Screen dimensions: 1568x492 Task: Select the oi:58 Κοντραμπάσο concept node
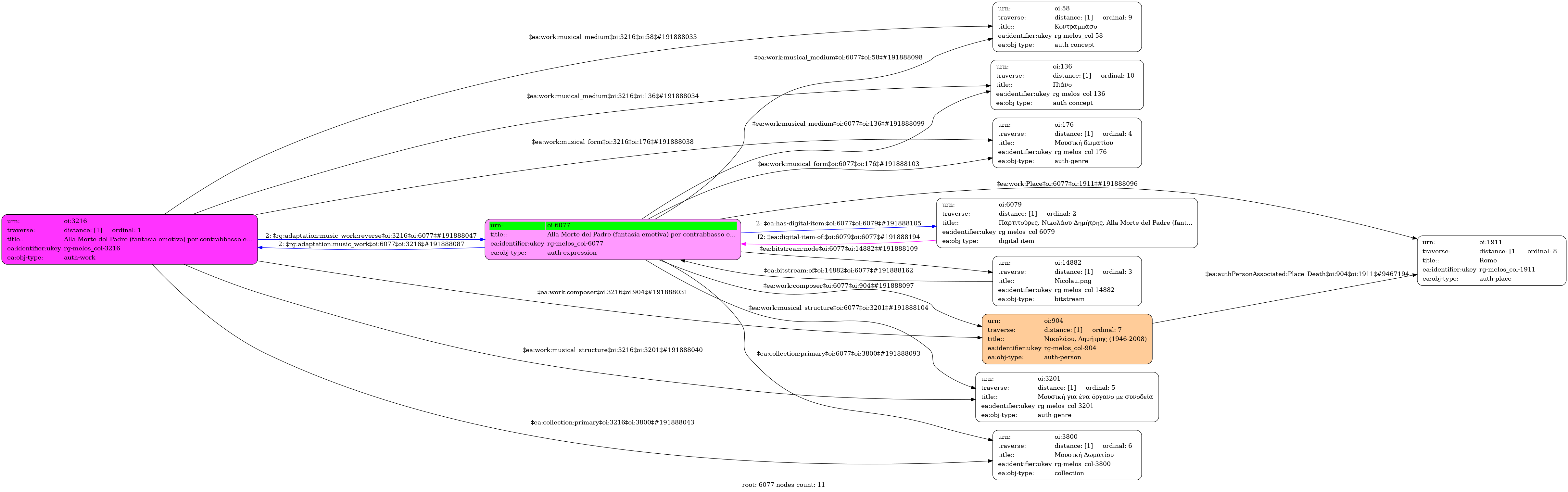pos(1067,27)
